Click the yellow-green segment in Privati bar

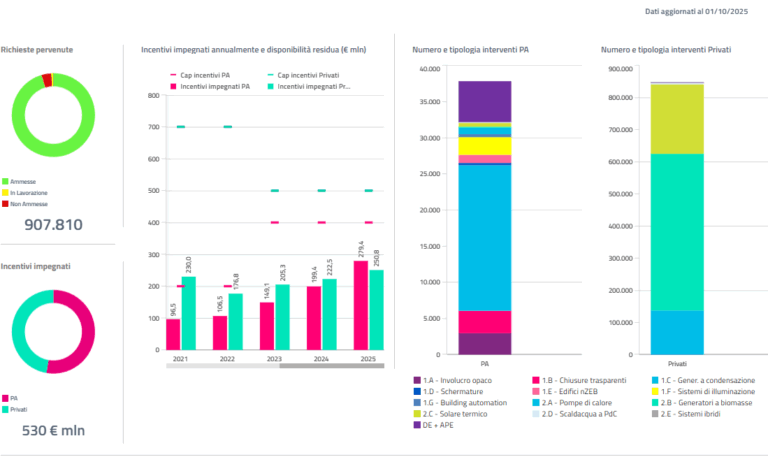(x=677, y=119)
